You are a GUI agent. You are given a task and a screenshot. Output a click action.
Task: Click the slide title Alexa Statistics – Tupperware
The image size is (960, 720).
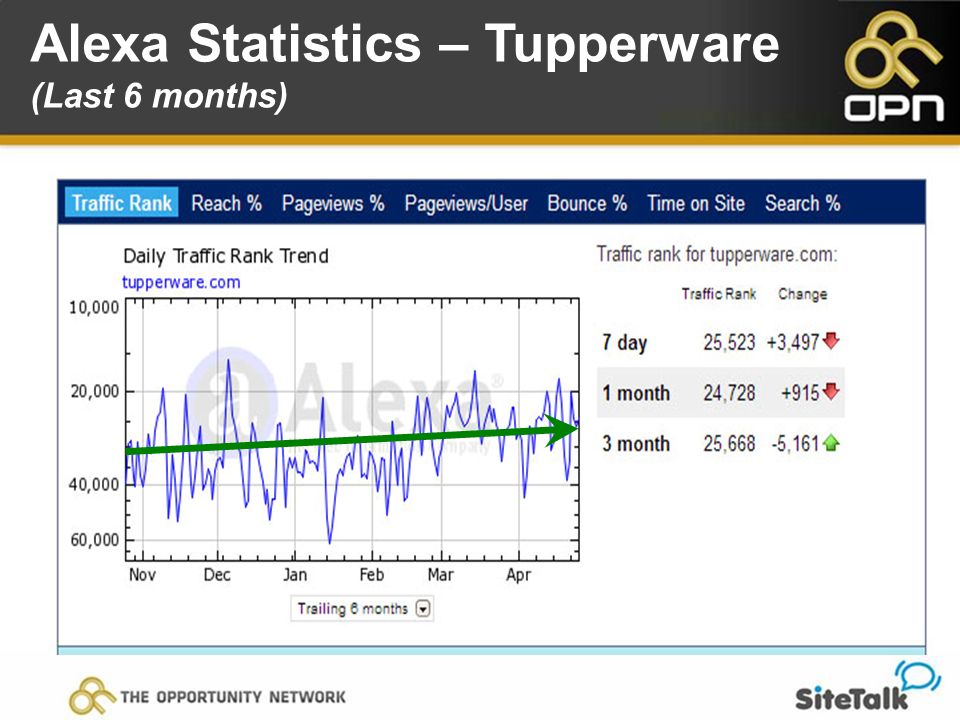[405, 43]
